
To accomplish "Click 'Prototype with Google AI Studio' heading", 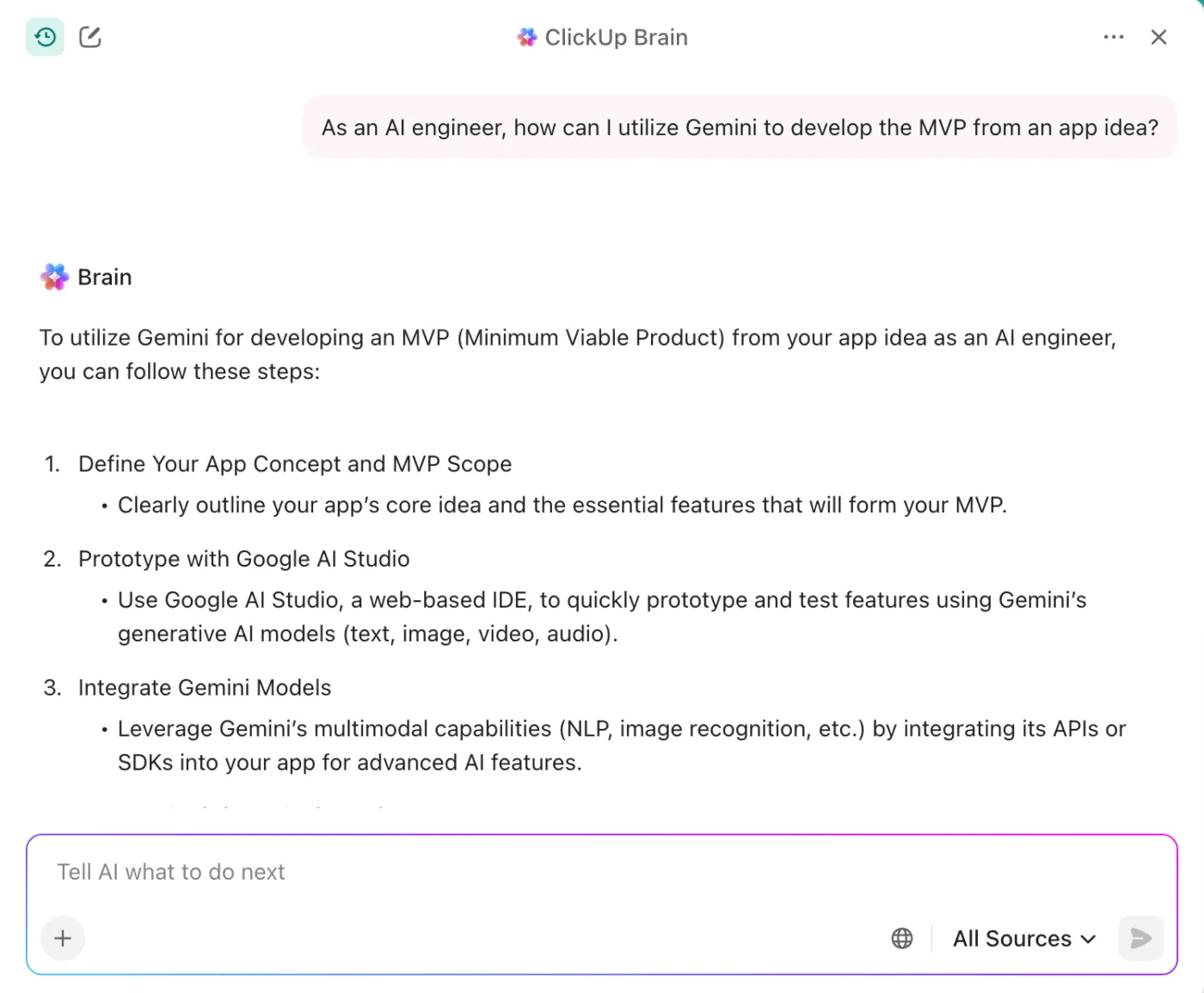I will [x=244, y=559].
